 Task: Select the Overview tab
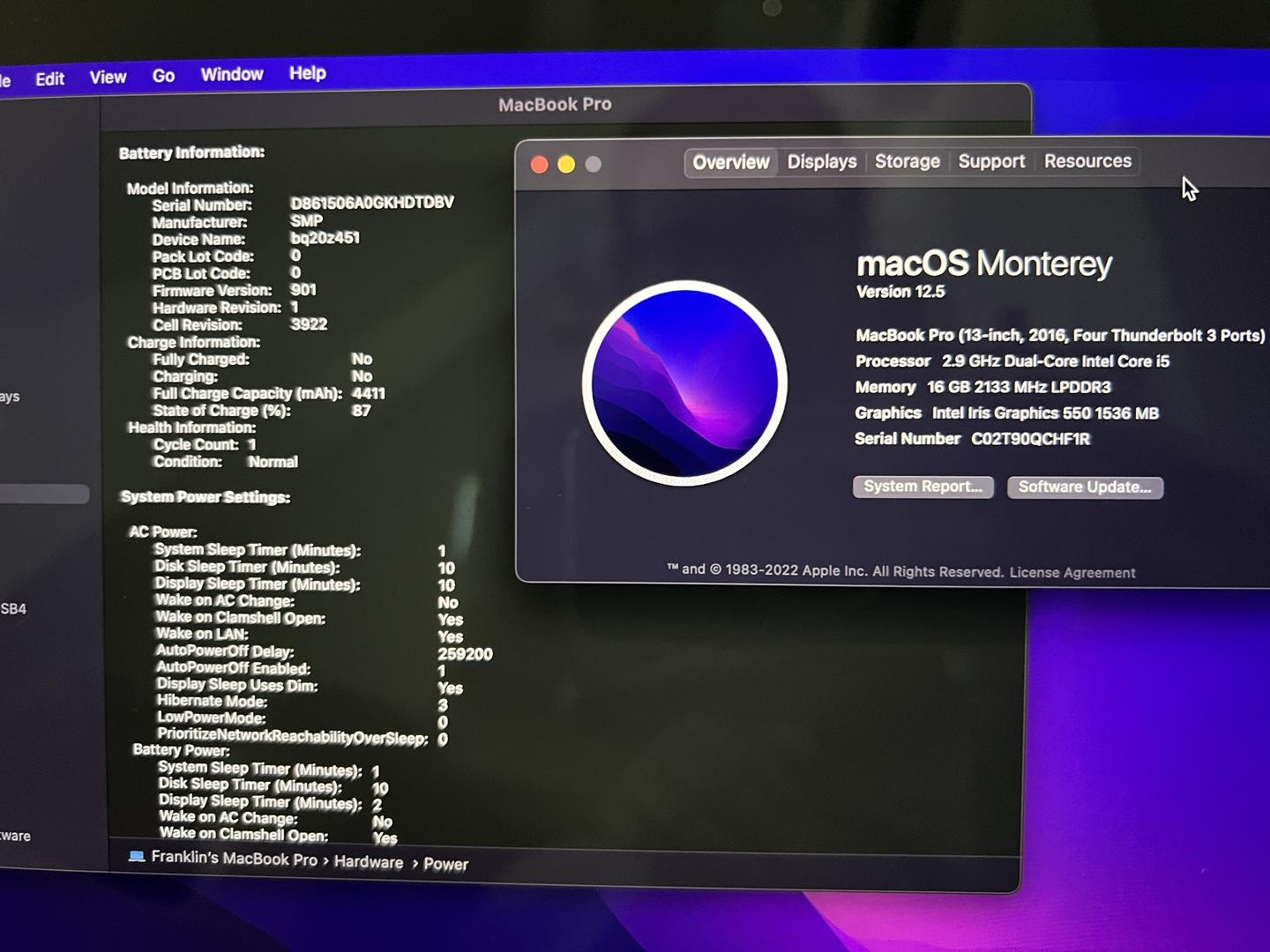pyautogui.click(x=731, y=162)
